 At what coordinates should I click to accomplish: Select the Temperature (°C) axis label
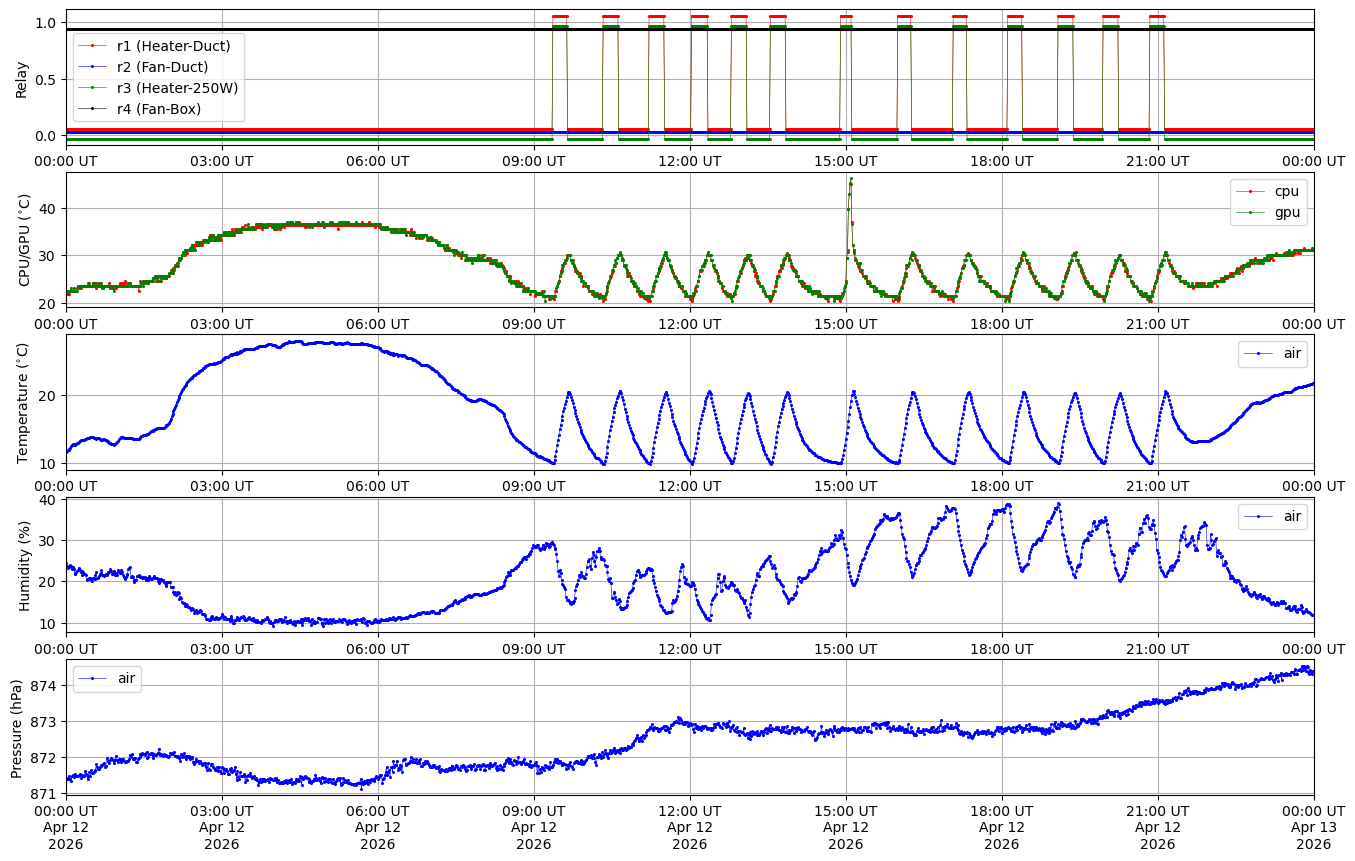tap(24, 402)
